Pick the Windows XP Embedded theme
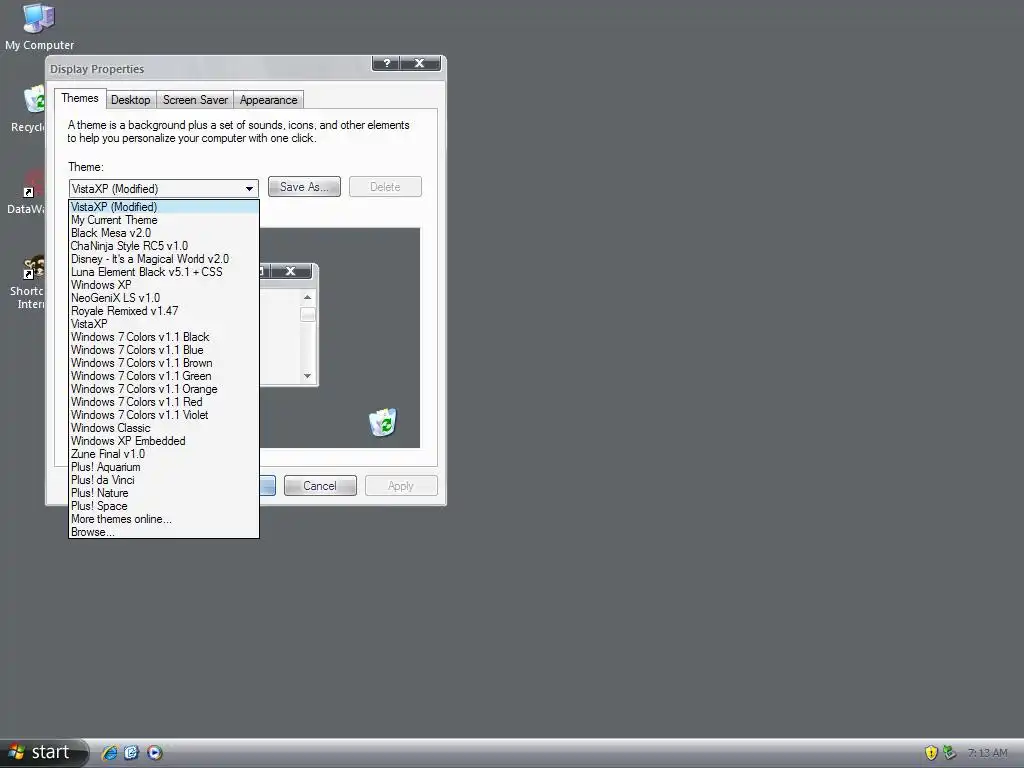 coord(164,441)
